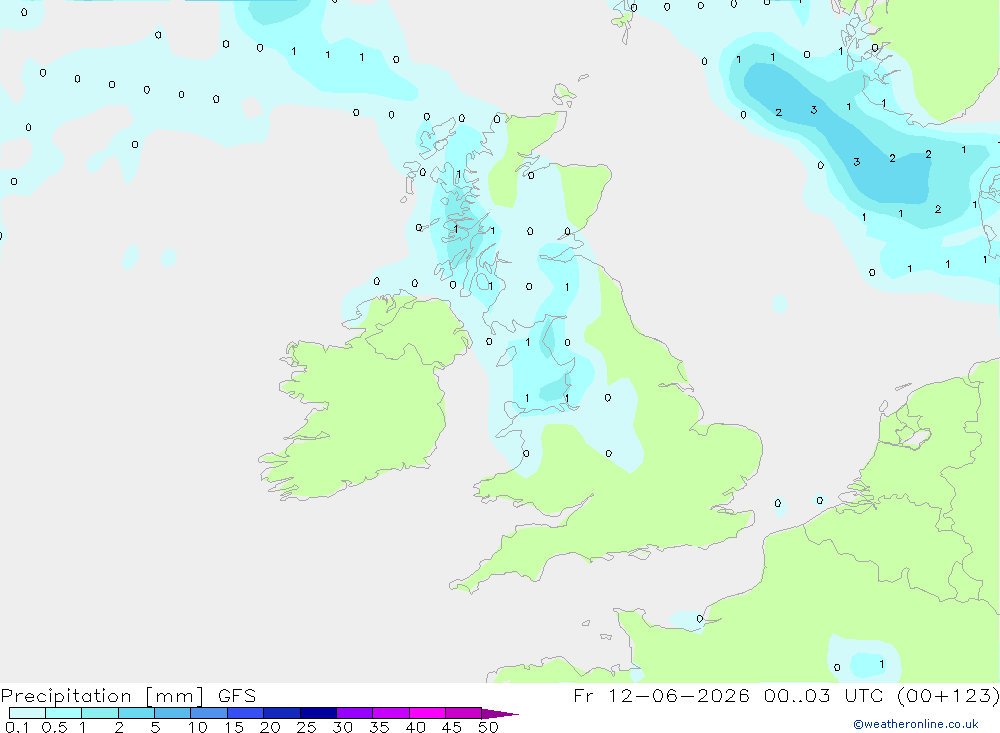This screenshot has height=733, width=1000.
Task: Click the '0.1' legend scale label
Action: (x=17, y=727)
